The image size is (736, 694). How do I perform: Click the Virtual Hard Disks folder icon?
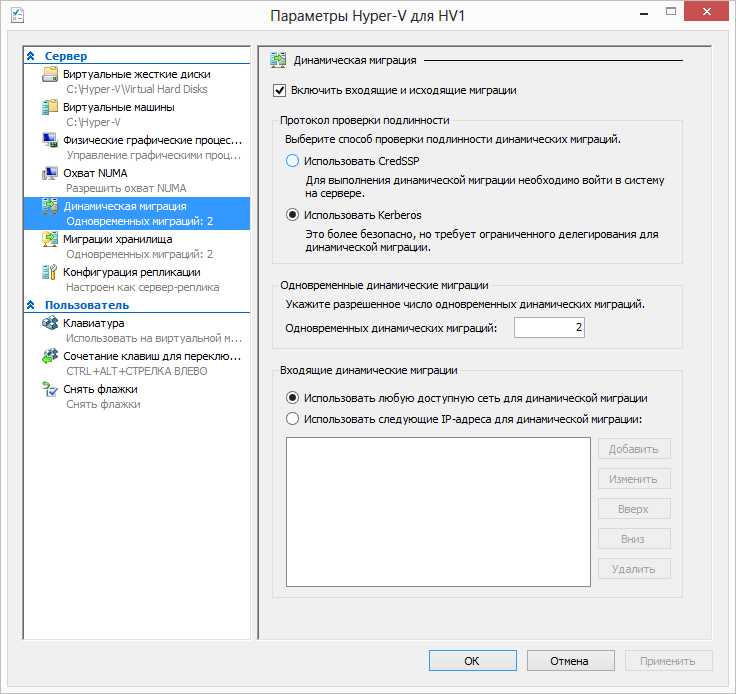50,75
